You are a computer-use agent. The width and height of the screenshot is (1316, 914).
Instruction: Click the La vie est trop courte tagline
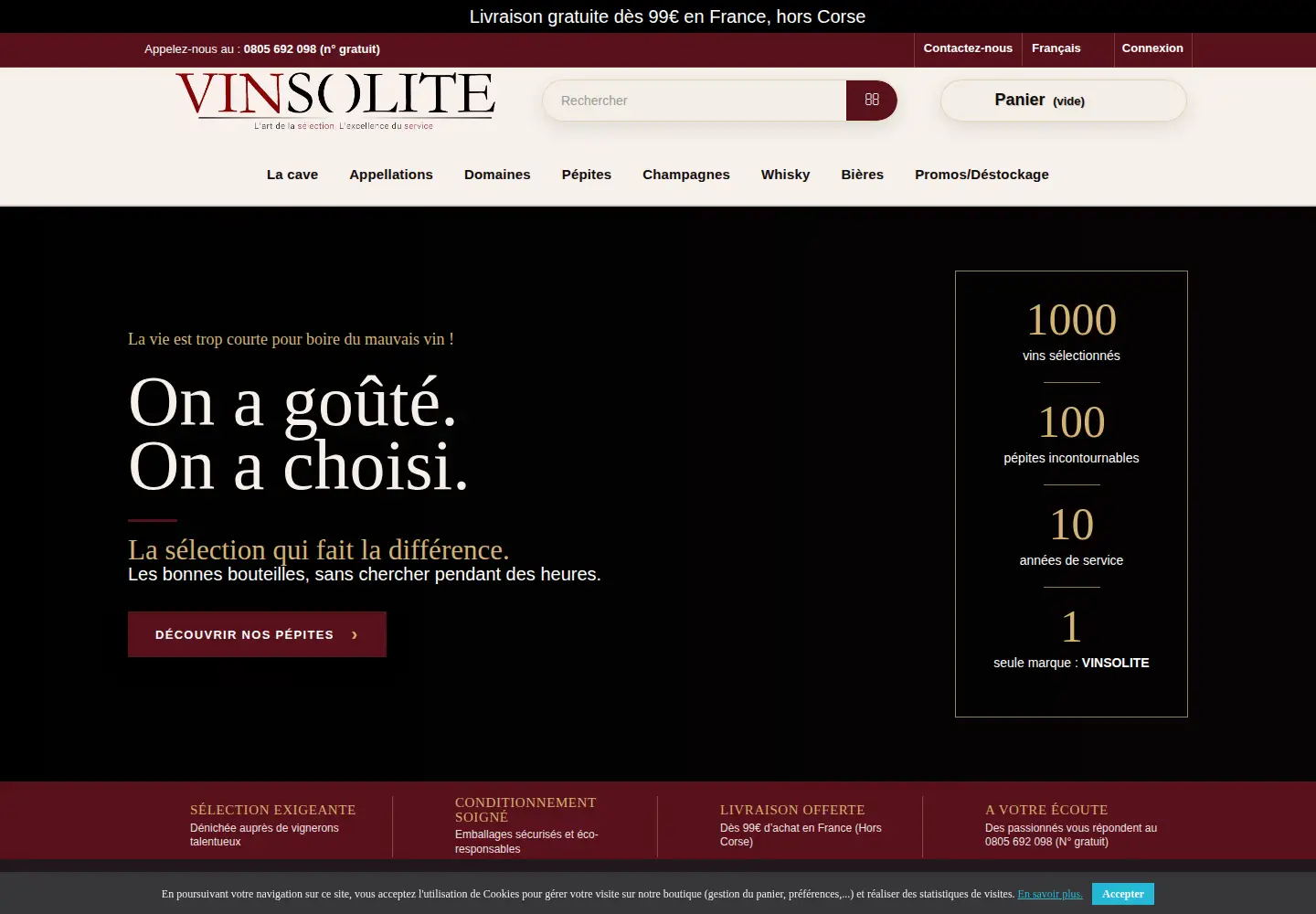click(x=291, y=339)
